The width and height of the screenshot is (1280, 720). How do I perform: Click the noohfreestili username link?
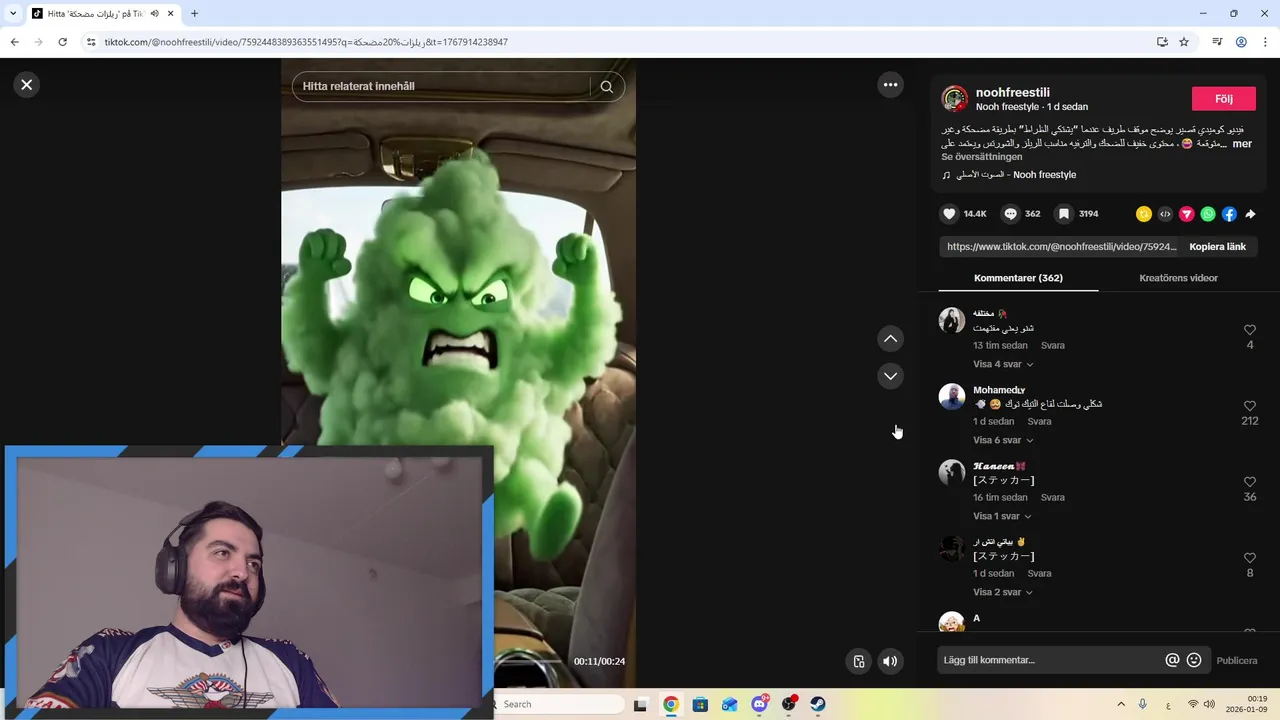point(1012,92)
